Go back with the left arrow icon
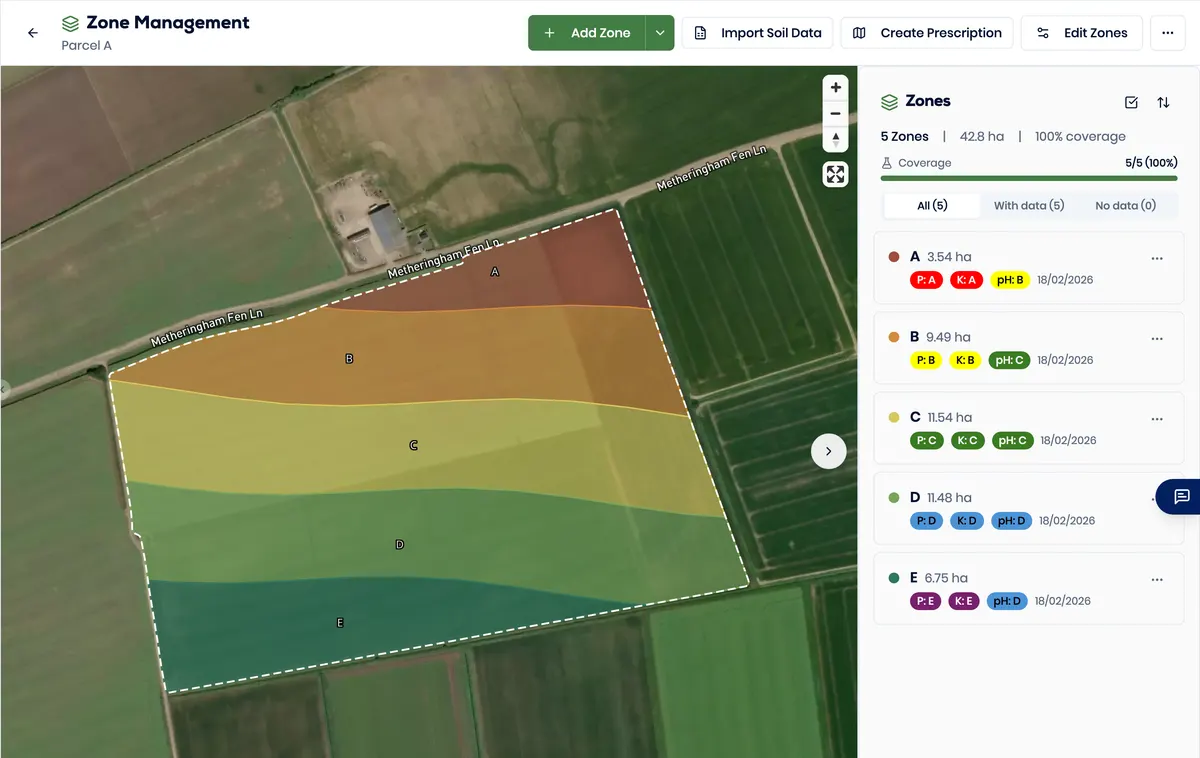 point(33,33)
